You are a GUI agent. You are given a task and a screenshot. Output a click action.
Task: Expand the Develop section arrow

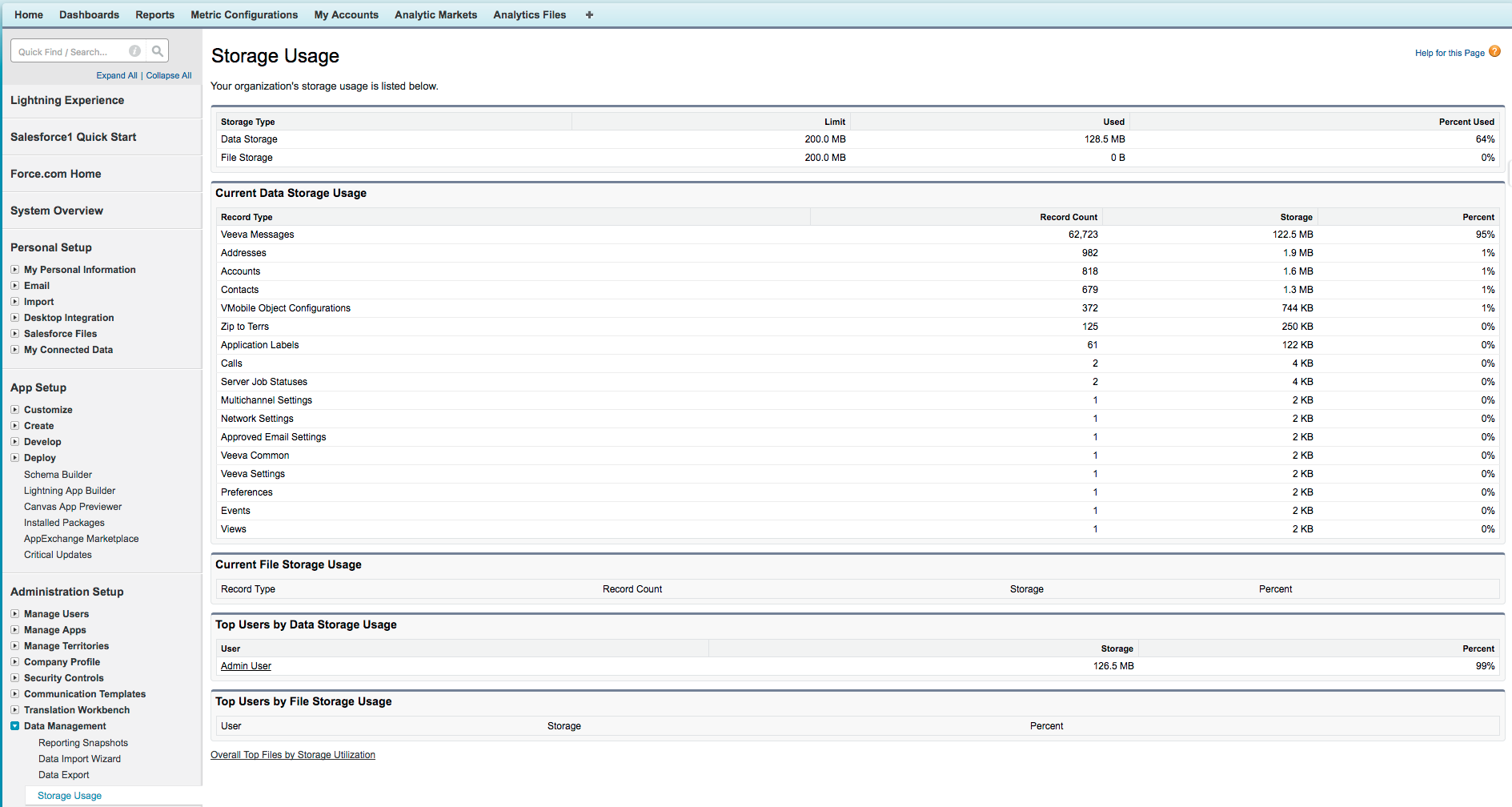point(14,442)
